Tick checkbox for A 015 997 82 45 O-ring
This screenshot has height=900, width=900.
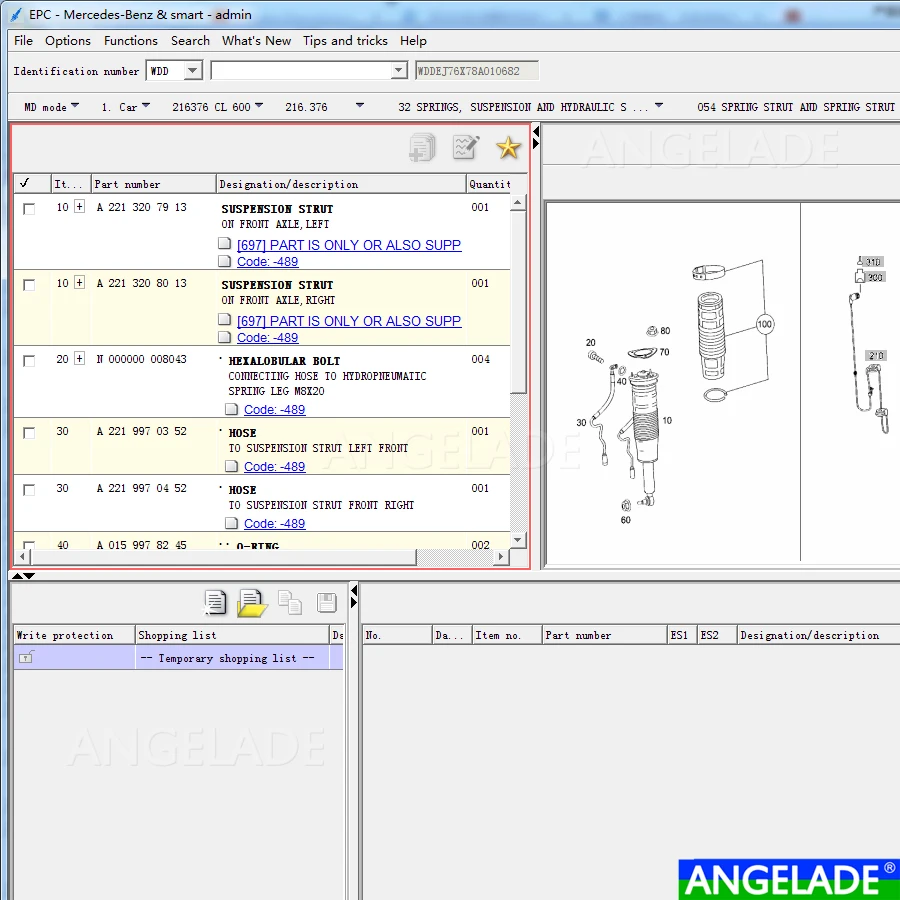point(29,544)
